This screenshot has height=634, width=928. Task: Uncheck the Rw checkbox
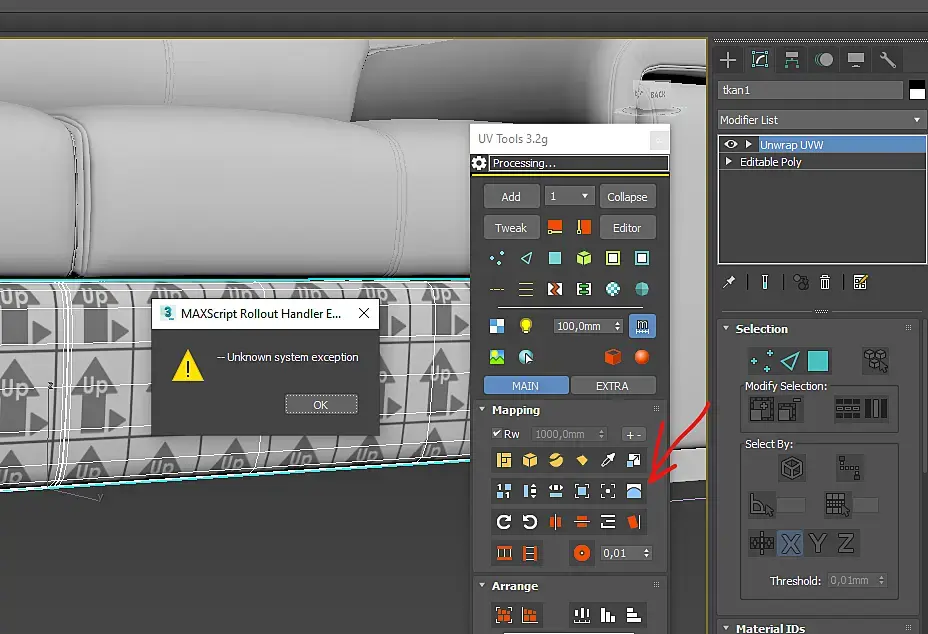(x=497, y=433)
